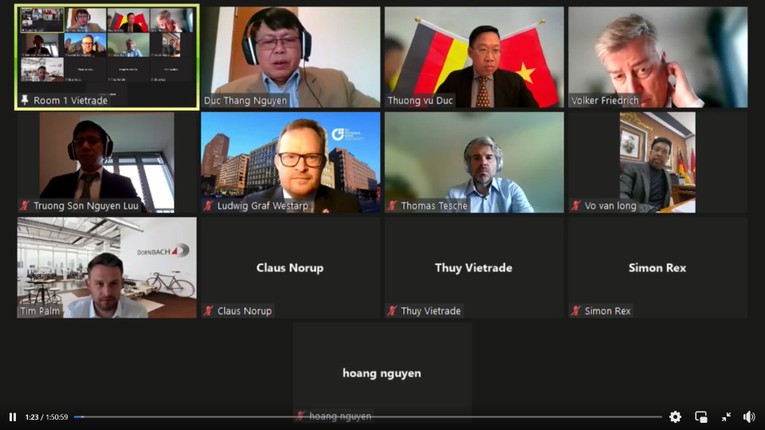This screenshot has width=765, height=430.
Task: Mute the video volume speaker icon
Action: pos(749,417)
